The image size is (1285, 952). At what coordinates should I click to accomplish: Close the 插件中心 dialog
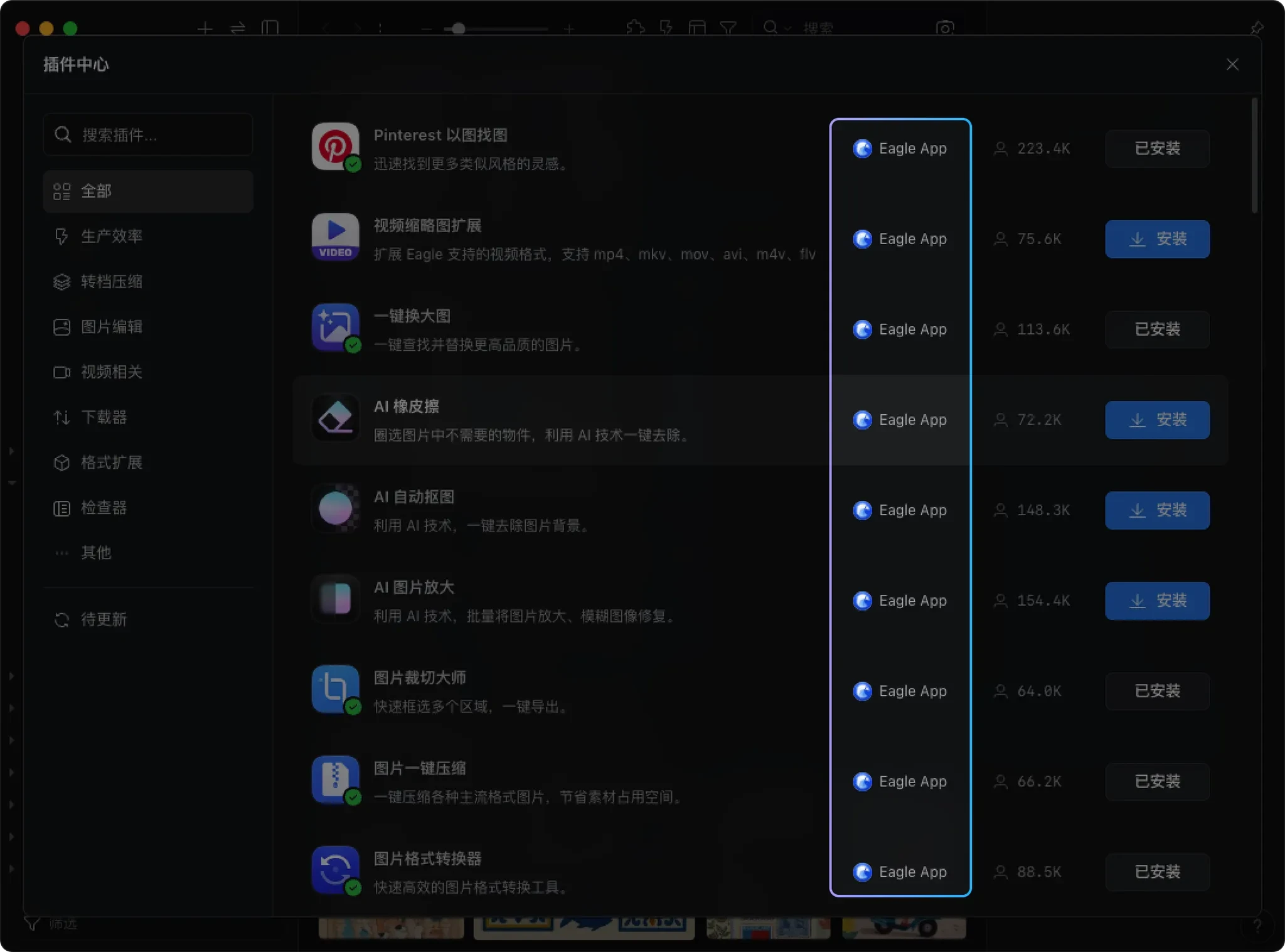[x=1232, y=65]
